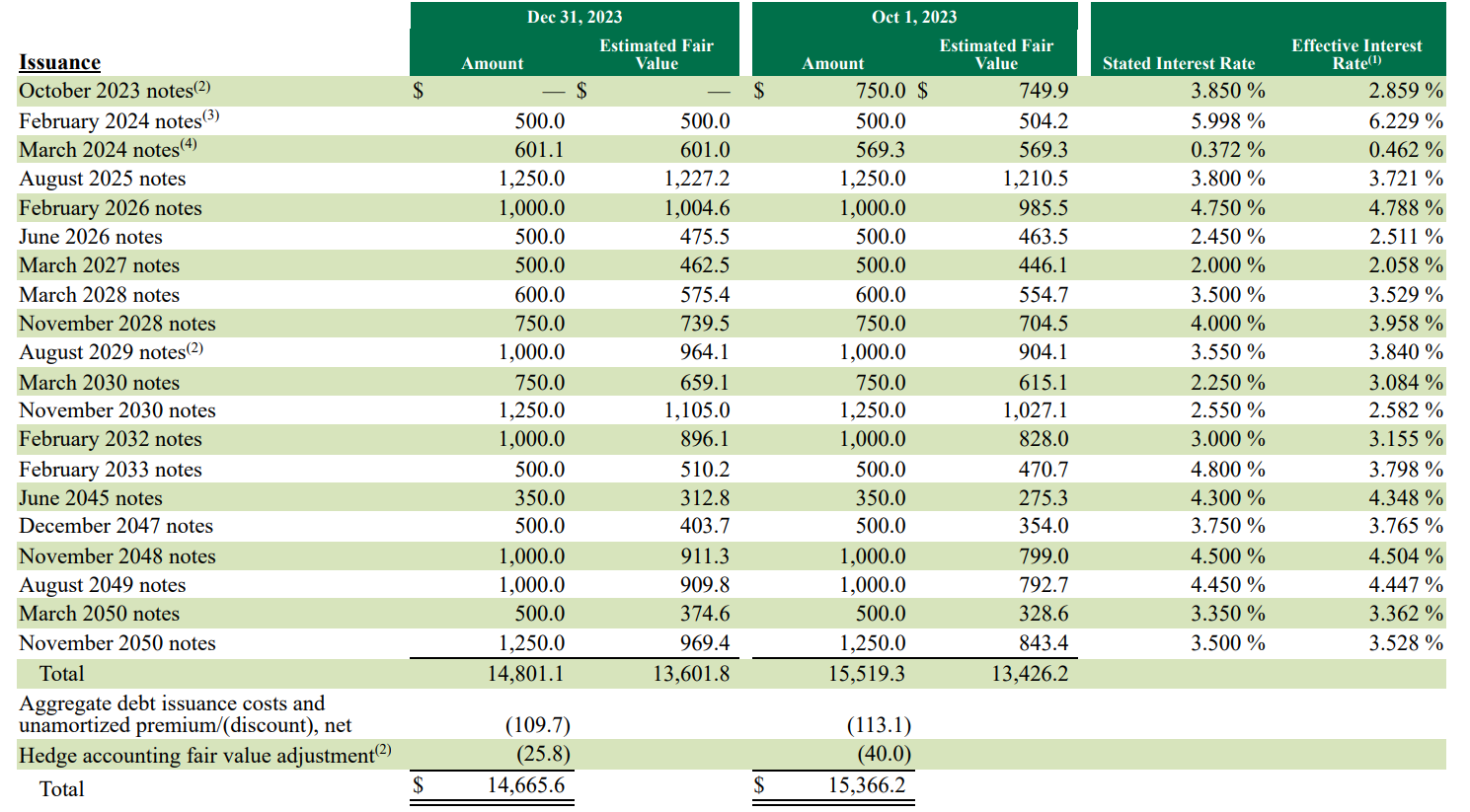Click the 575.4 fair value cell
Screen dimensions: 1470x812
pyautogui.click(x=705, y=295)
